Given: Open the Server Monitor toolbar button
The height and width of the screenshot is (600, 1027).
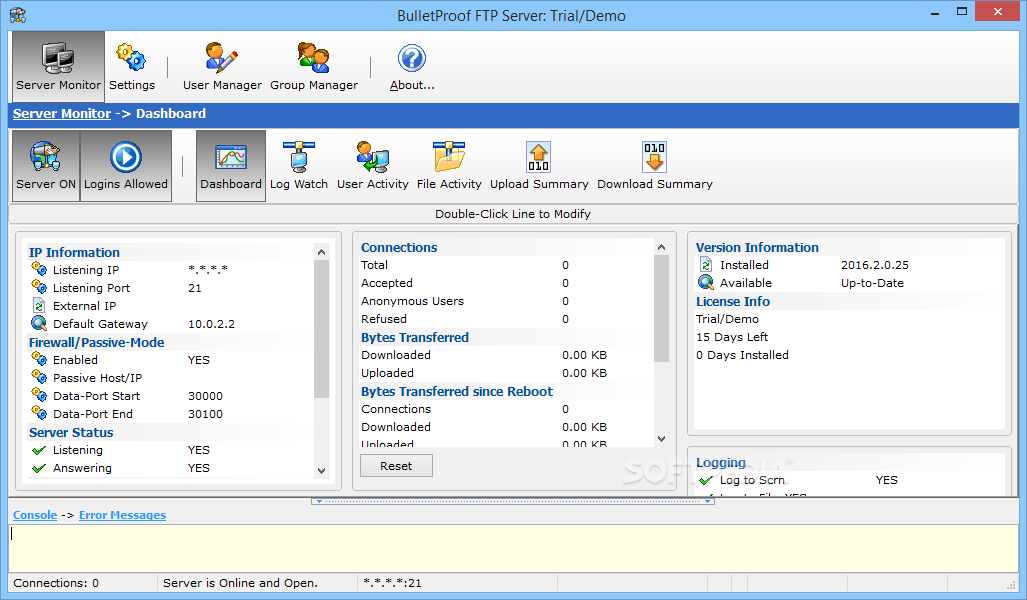Looking at the screenshot, I should 58,66.
